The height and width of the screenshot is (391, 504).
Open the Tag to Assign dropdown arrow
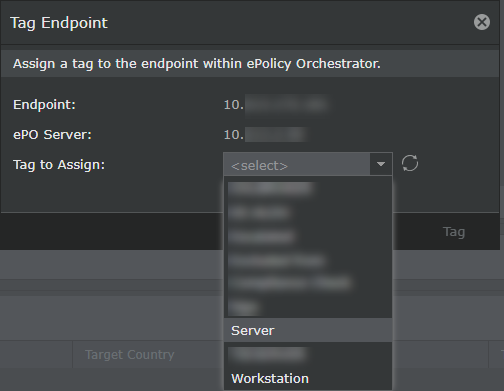[x=381, y=164]
